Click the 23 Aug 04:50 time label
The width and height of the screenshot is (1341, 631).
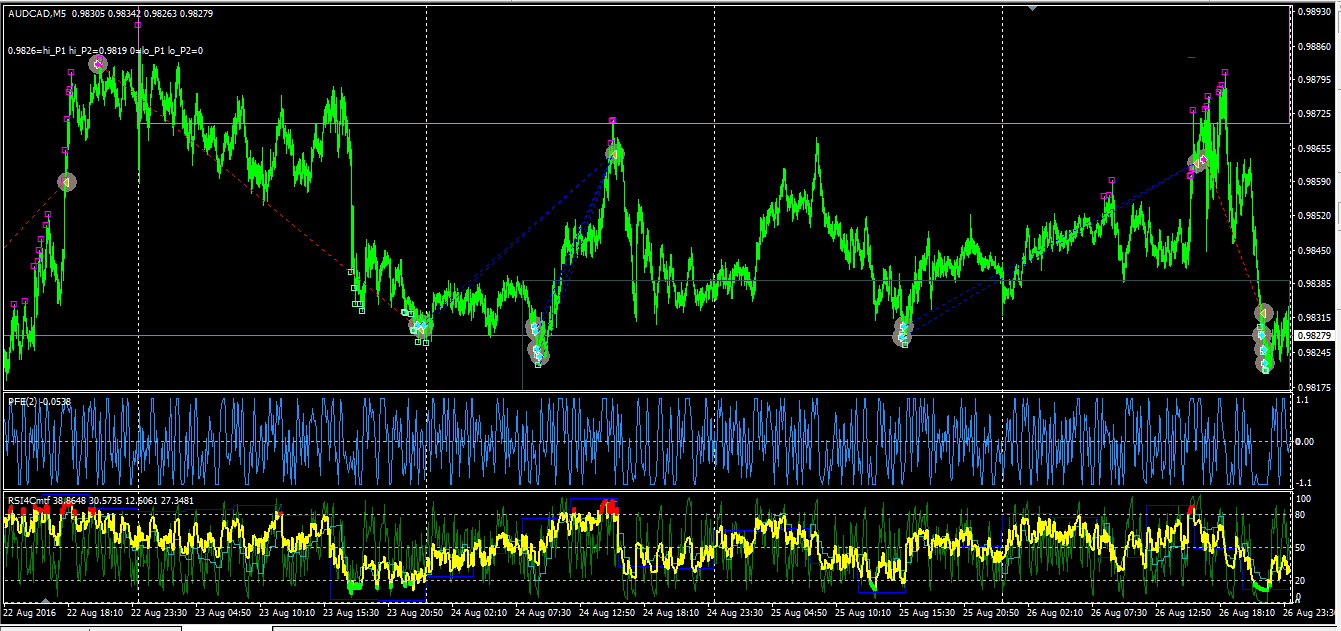(225, 612)
